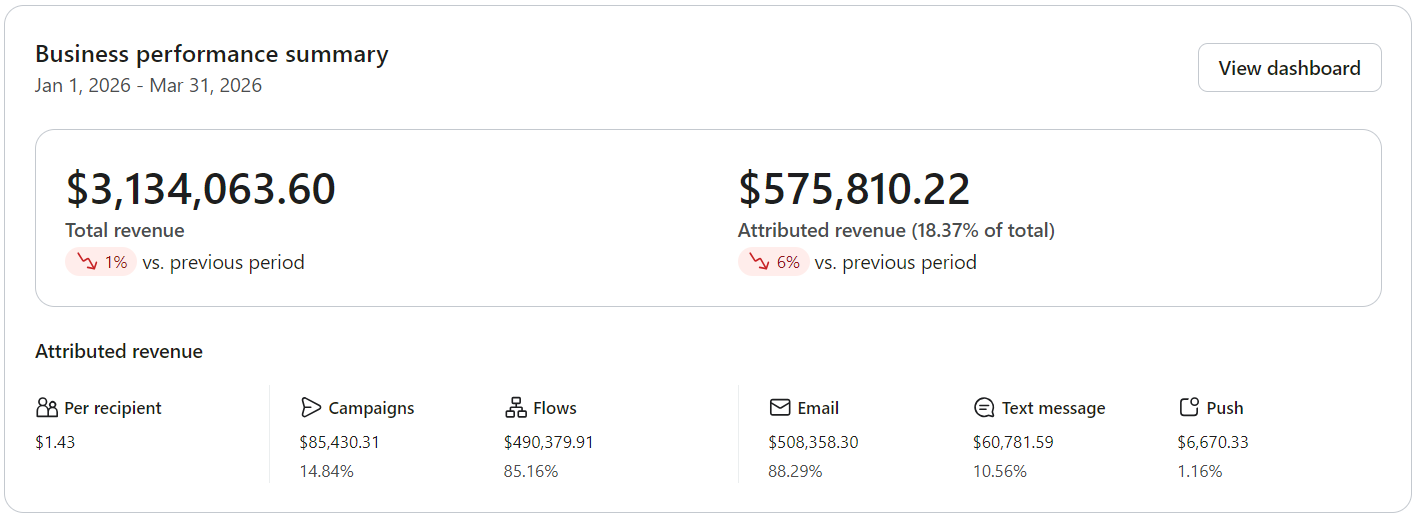This screenshot has height=518, width=1417.
Task: Click the 14.84% campaigns percentage
Action: [x=327, y=471]
